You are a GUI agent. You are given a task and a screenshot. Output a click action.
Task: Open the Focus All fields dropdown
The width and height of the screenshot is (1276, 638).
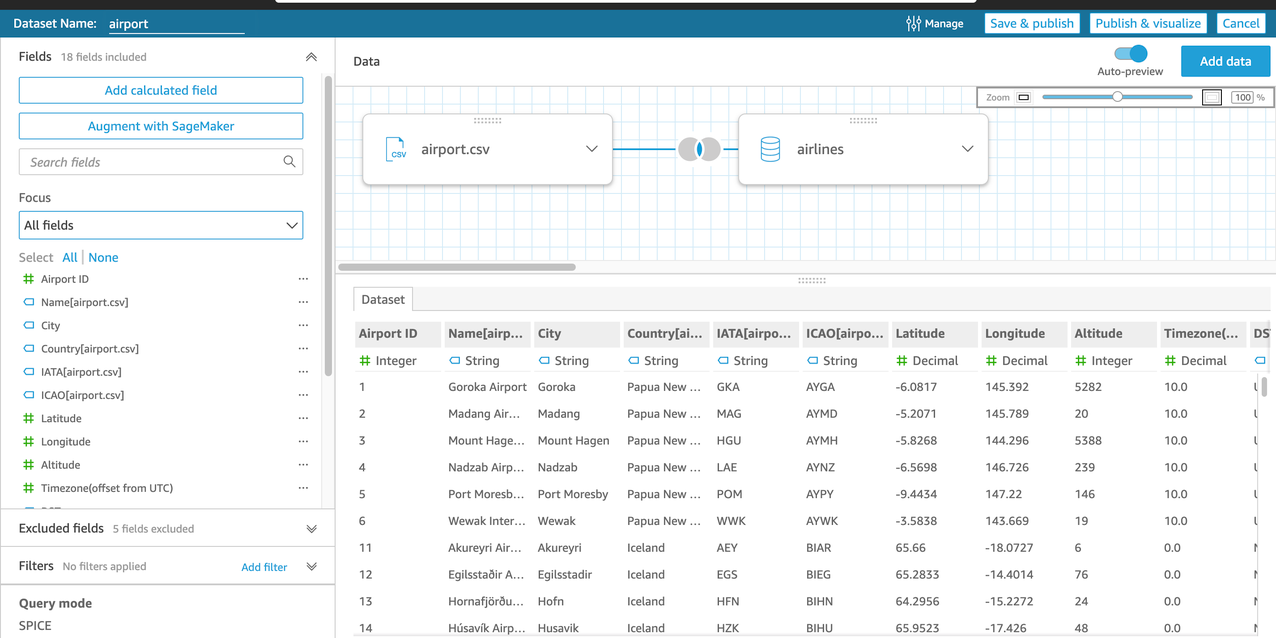161,225
